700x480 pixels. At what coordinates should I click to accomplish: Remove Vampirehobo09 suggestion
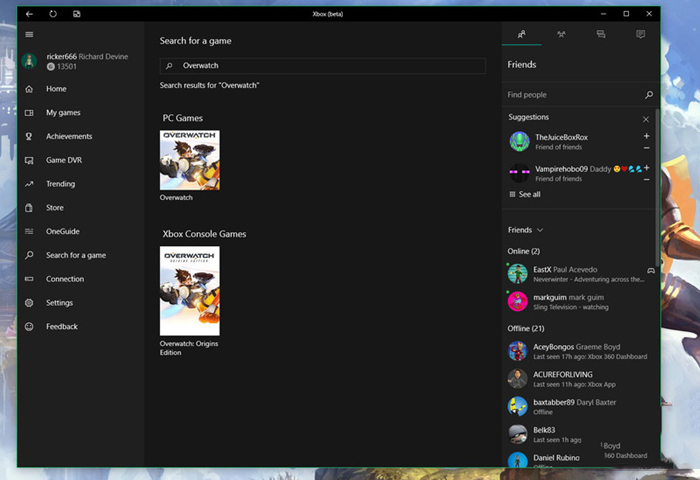(646, 179)
